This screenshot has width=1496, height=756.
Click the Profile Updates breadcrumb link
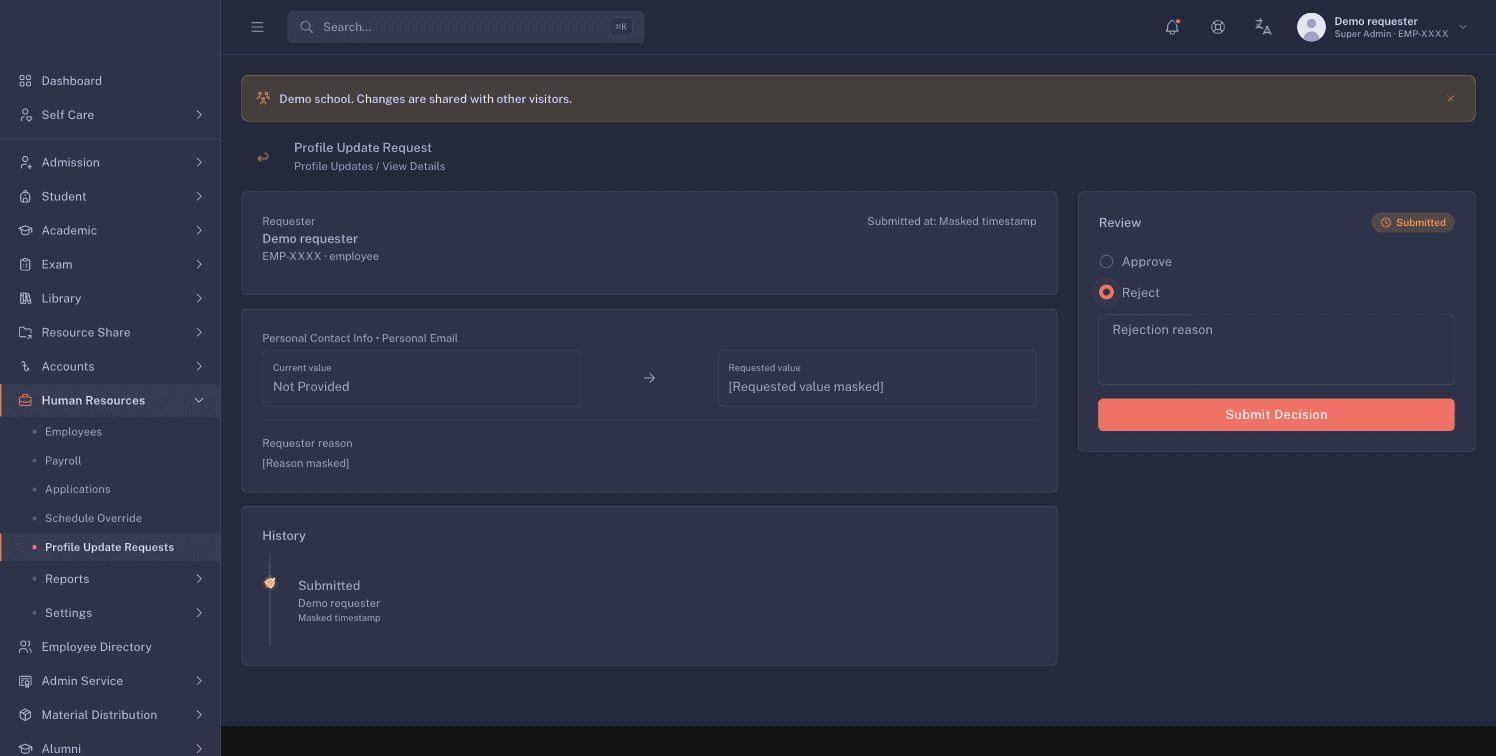pyautogui.click(x=333, y=167)
